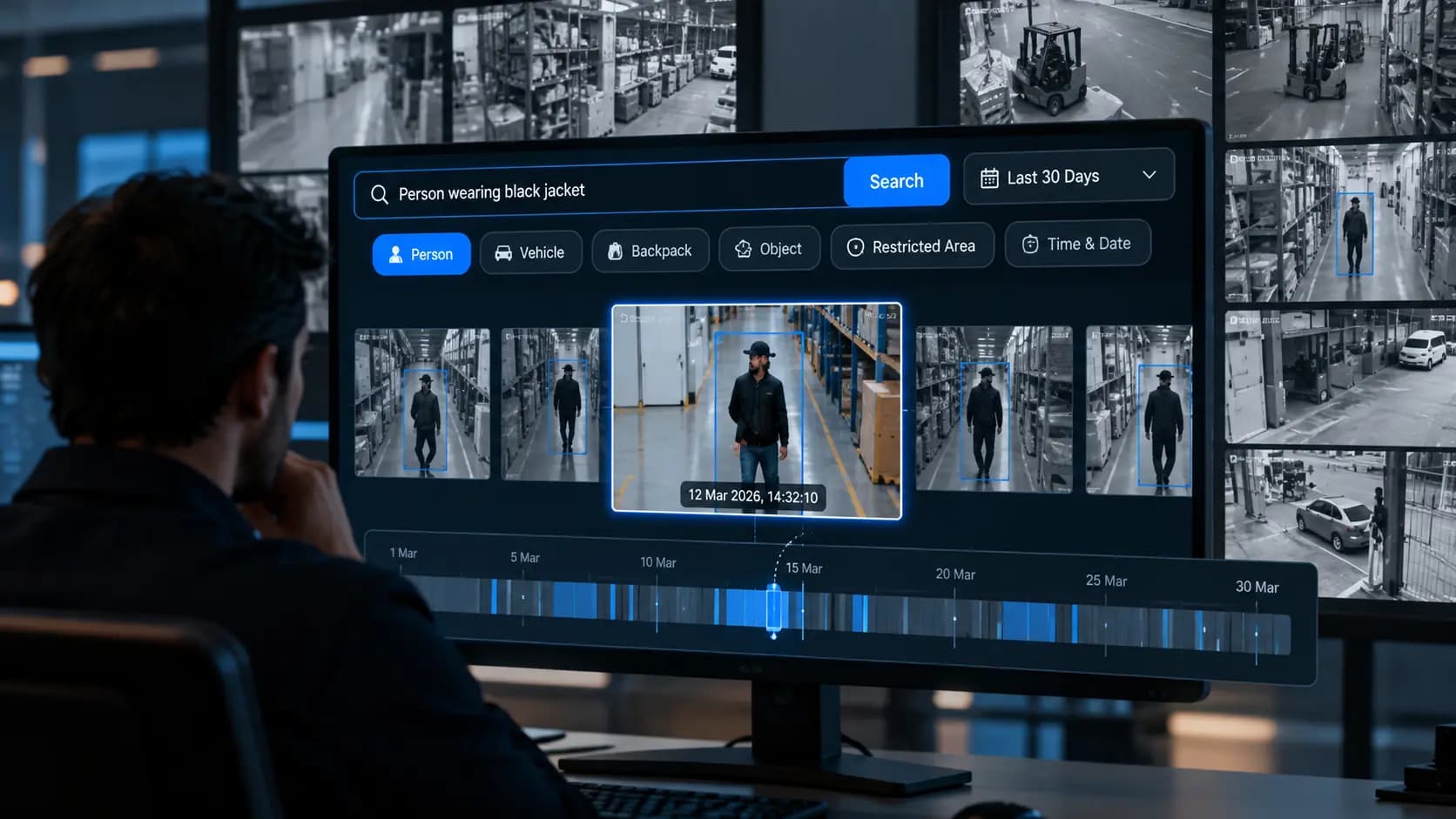Click the 30 Mar timeline label
This screenshot has height=819, width=1456.
(x=1257, y=587)
